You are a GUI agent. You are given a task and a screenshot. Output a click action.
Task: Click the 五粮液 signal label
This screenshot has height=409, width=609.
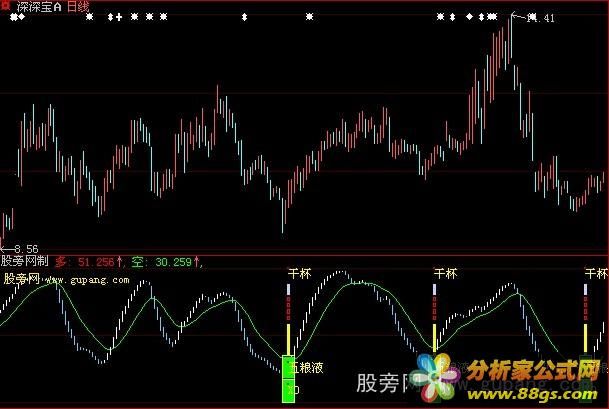(x=307, y=367)
